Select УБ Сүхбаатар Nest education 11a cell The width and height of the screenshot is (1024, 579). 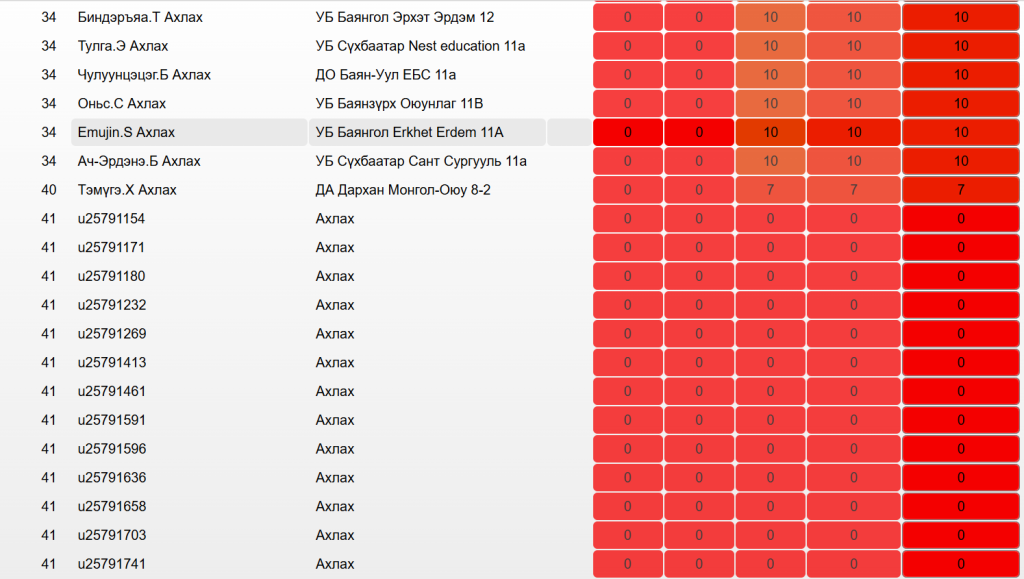coord(420,46)
